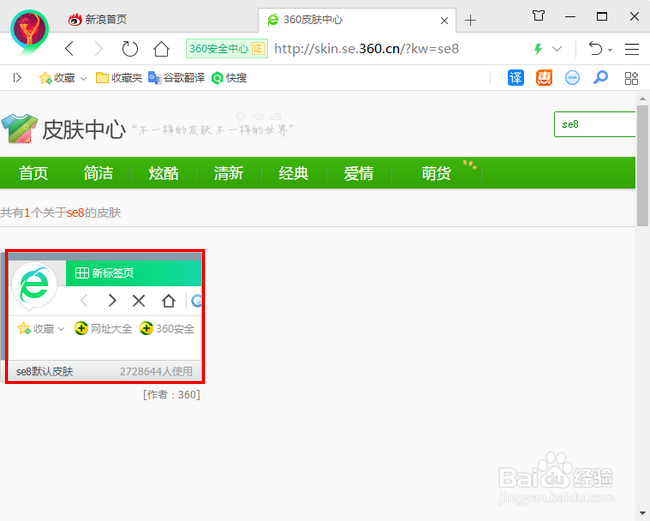Switch to the 新浪首页 tab
This screenshot has height=521, width=650.
97,19
